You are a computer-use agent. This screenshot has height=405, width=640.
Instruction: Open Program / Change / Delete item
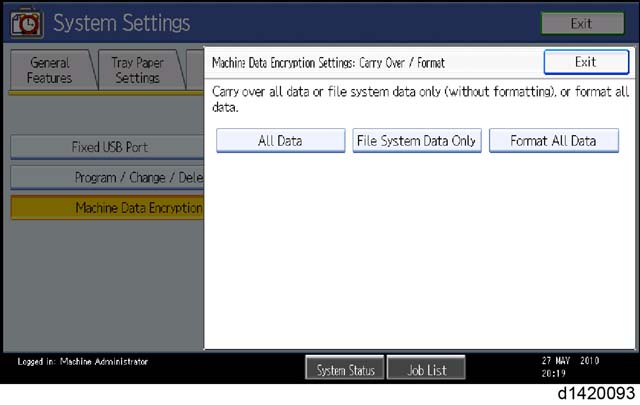coord(107,178)
